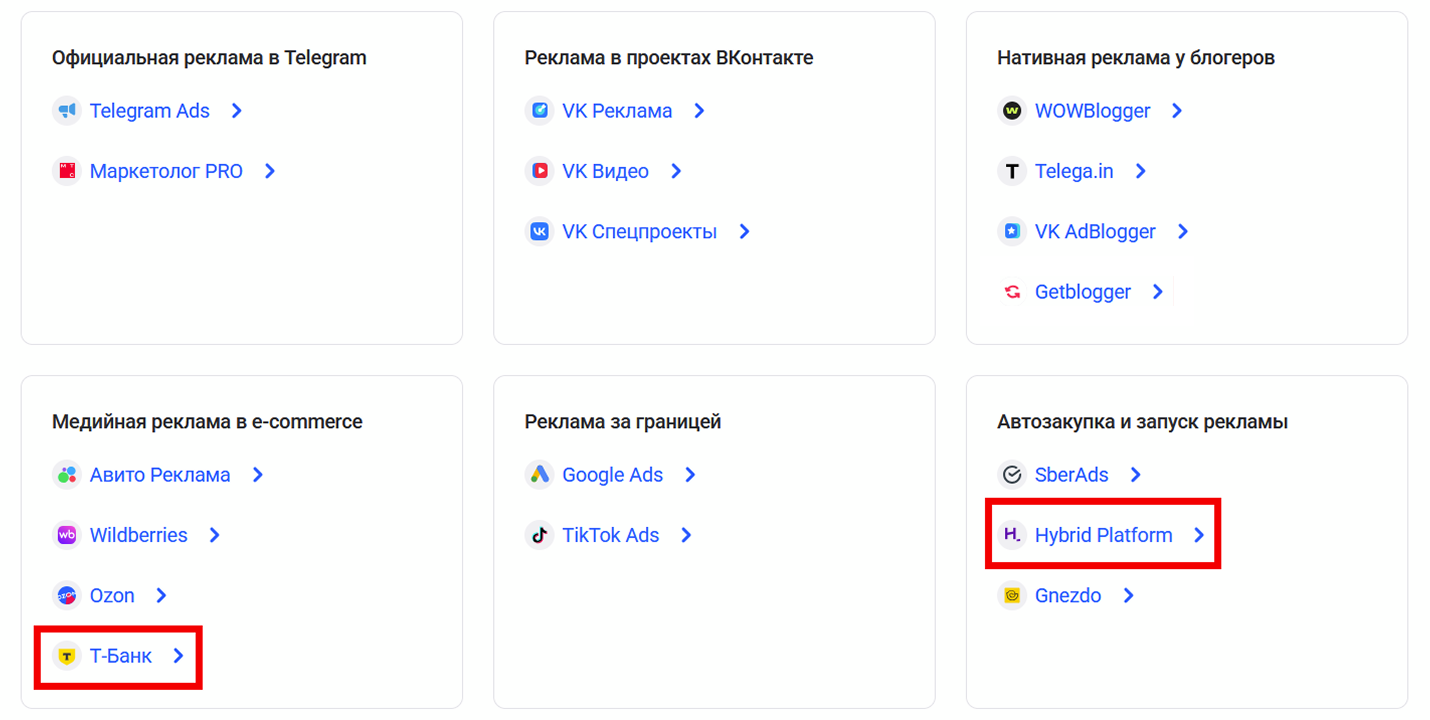1430x720 pixels.
Task: Click the chevron after Telega.in
Action: point(1141,171)
